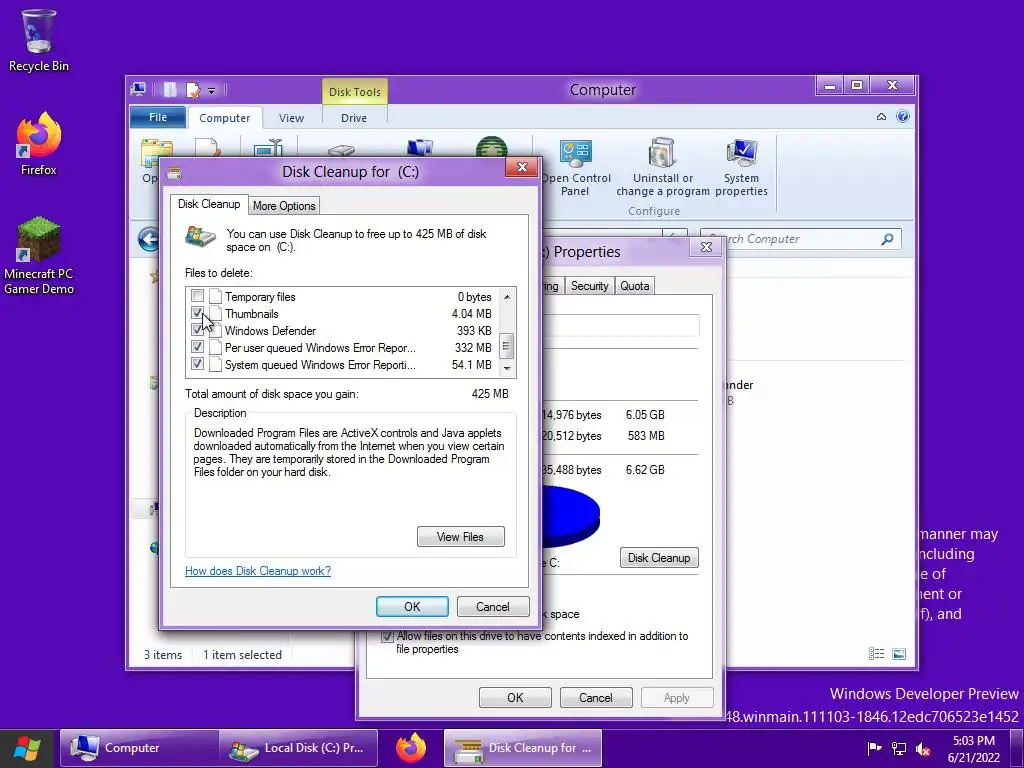Launch Firefox from the desktop shortcut
1024x768 pixels.
38,144
